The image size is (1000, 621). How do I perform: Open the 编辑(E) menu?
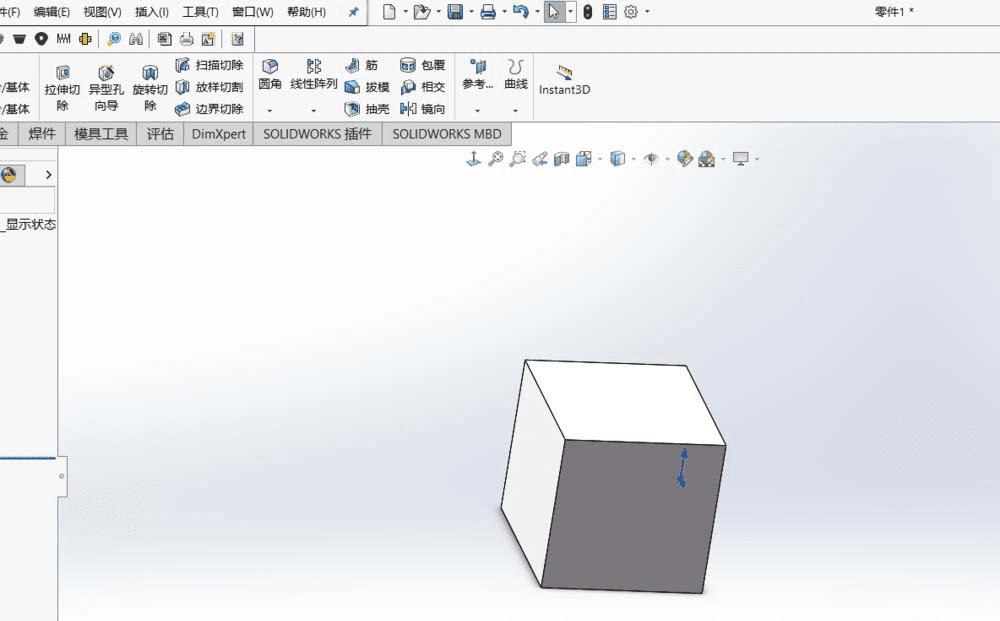pyautogui.click(x=52, y=12)
